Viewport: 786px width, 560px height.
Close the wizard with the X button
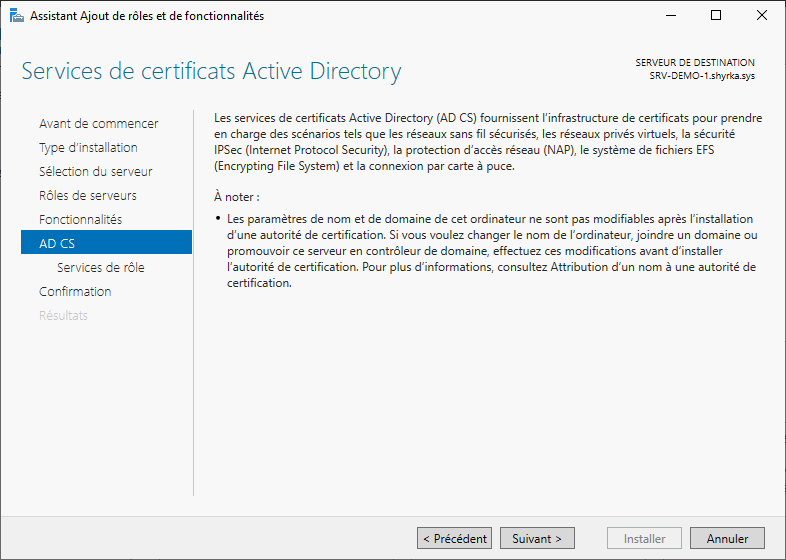762,16
